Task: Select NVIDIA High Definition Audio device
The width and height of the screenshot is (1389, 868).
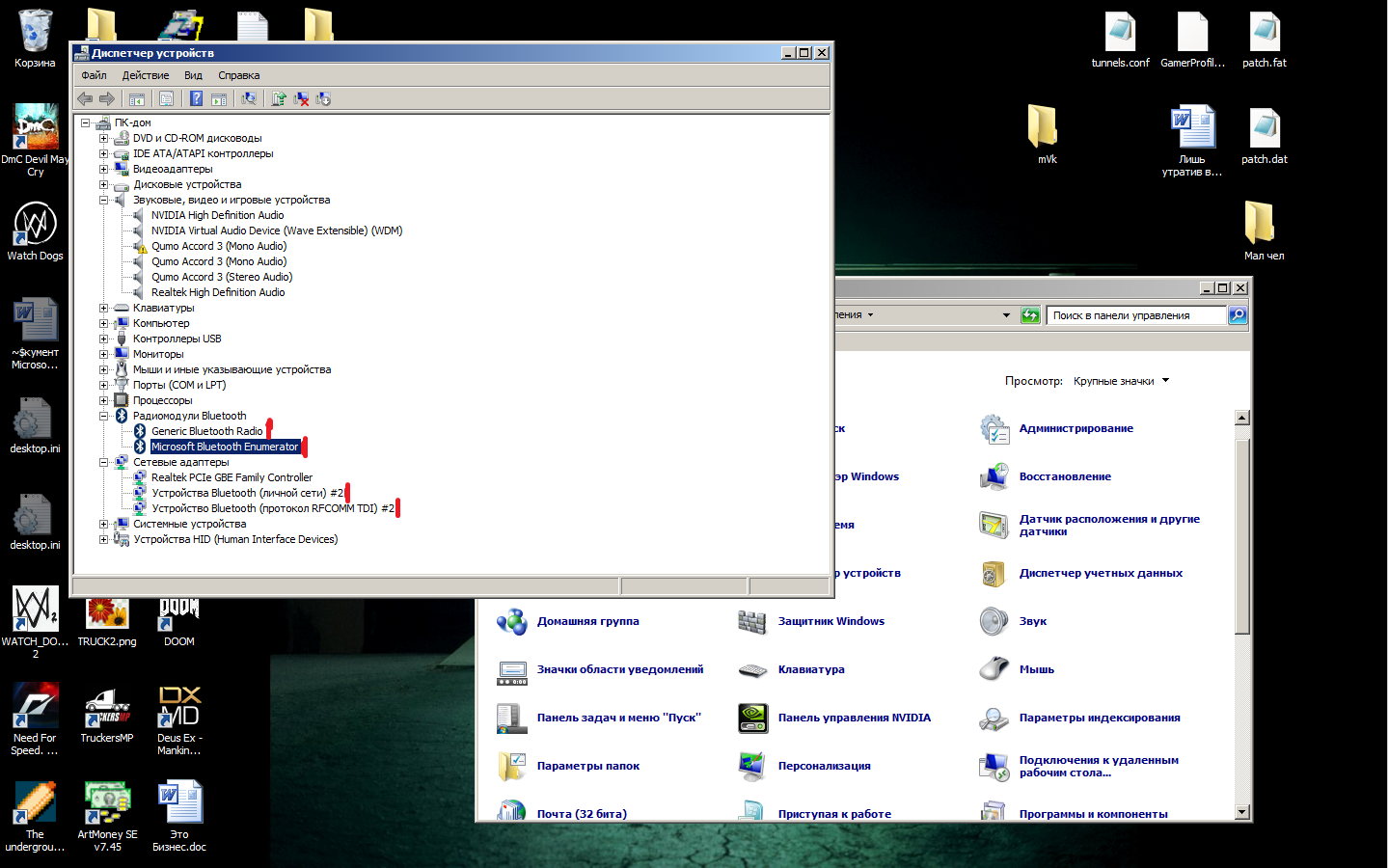Action: click(217, 215)
